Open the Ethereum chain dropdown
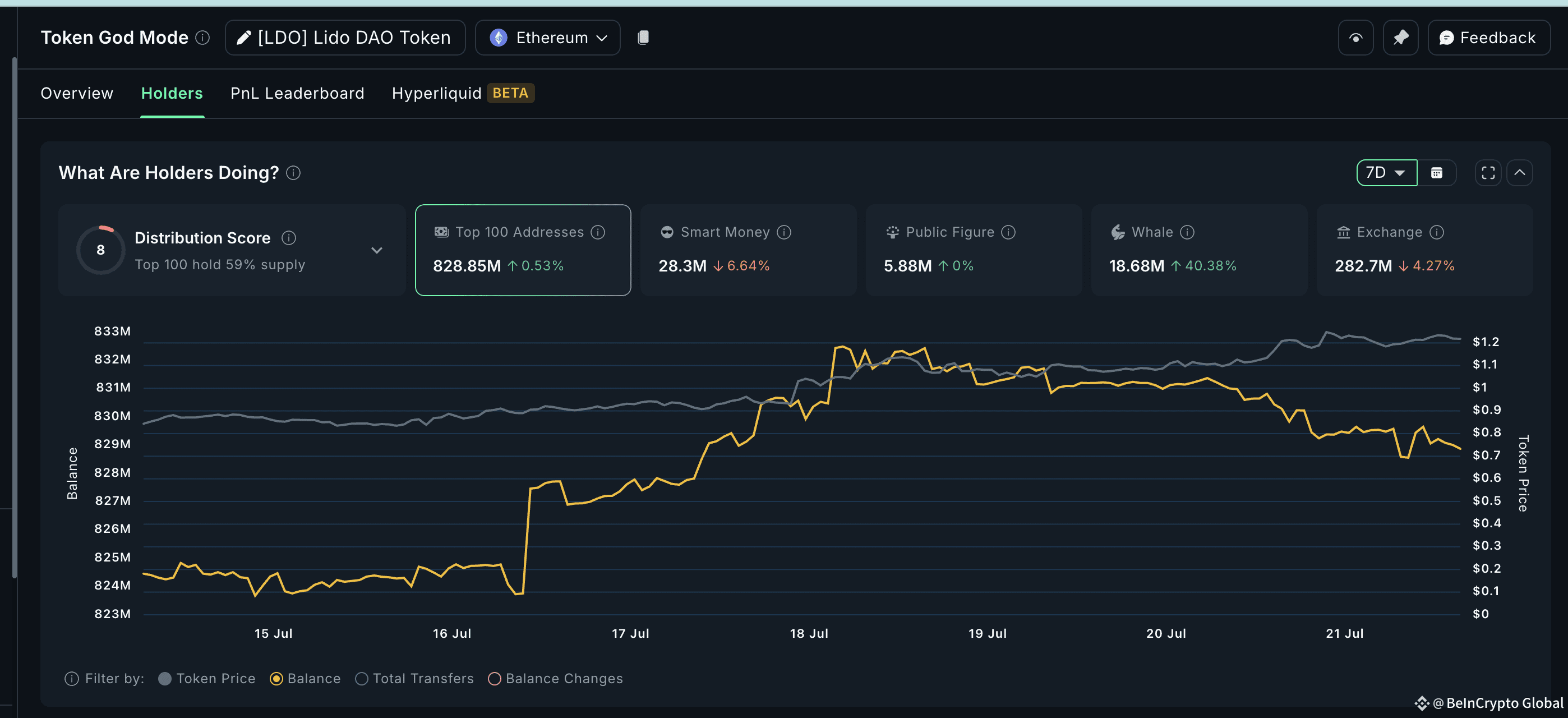1568x718 pixels. (x=547, y=38)
